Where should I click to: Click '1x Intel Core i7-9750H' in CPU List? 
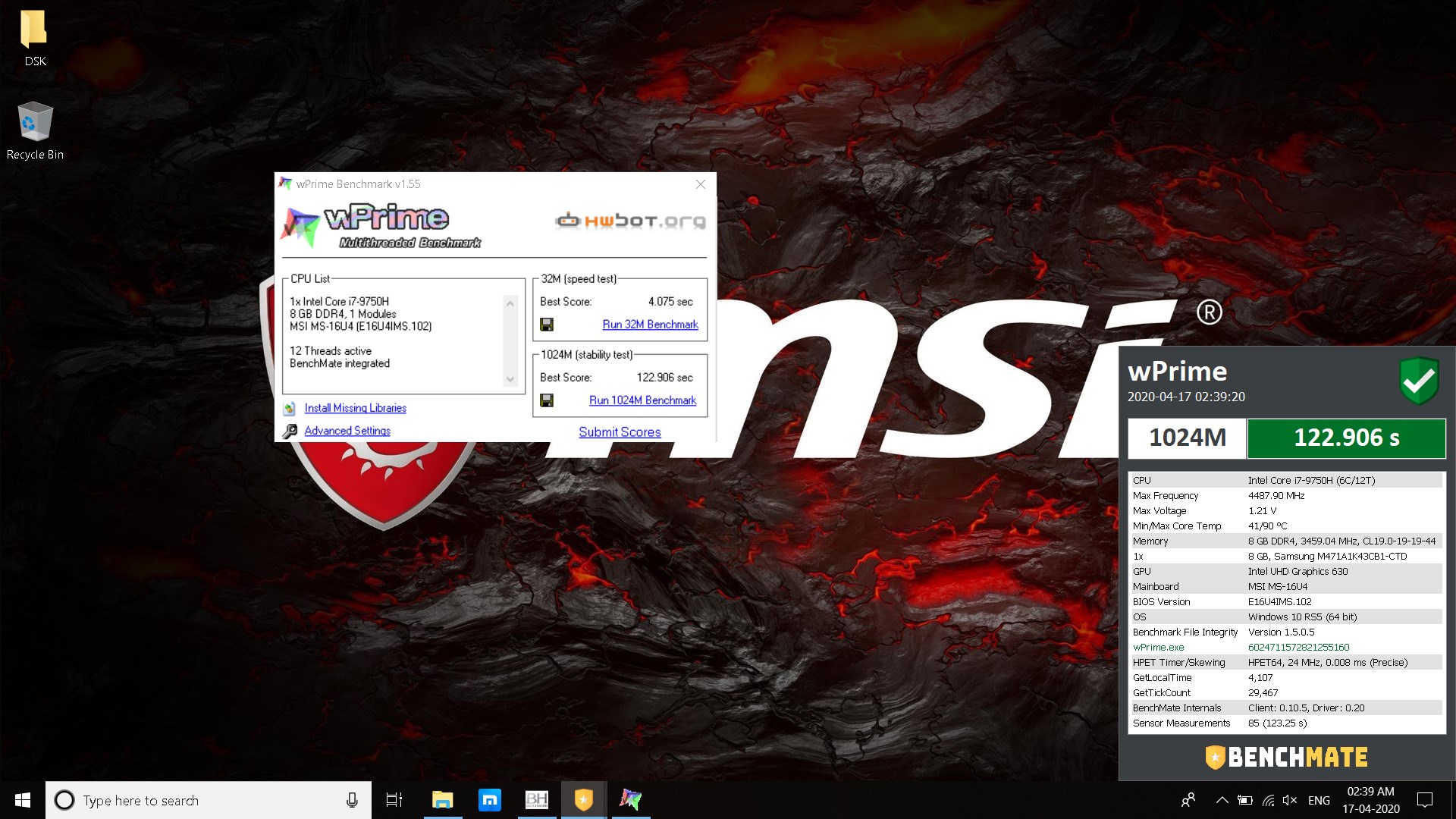point(339,302)
